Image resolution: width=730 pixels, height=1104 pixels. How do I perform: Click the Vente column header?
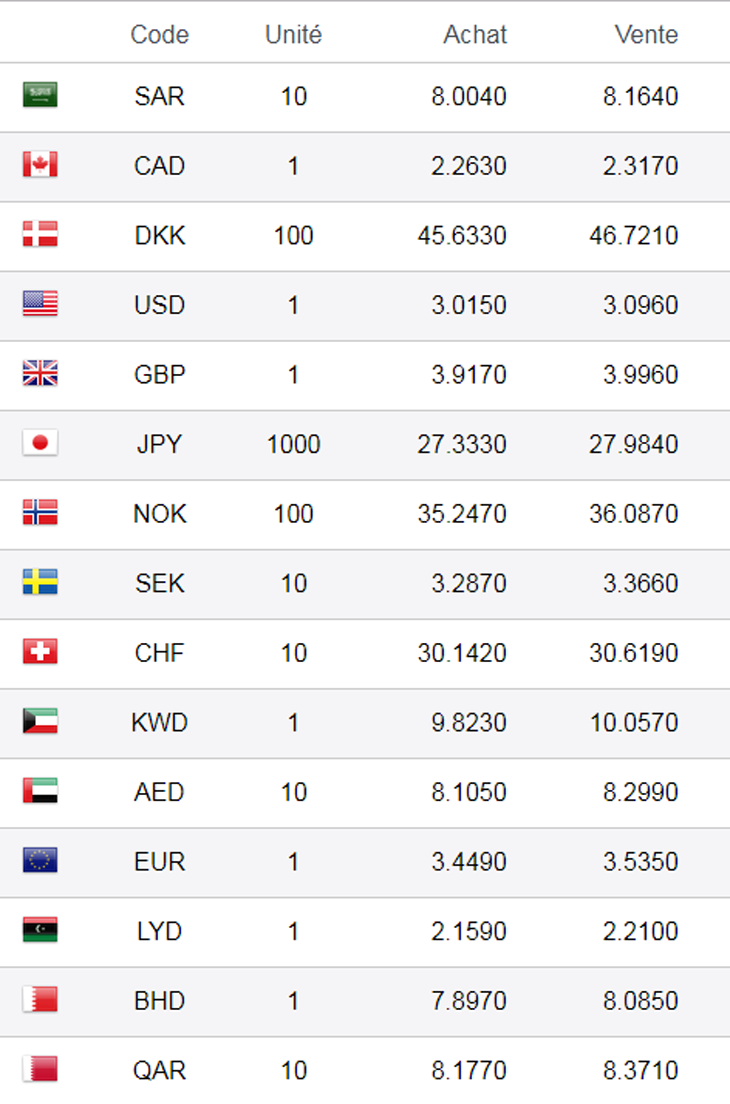coord(646,34)
